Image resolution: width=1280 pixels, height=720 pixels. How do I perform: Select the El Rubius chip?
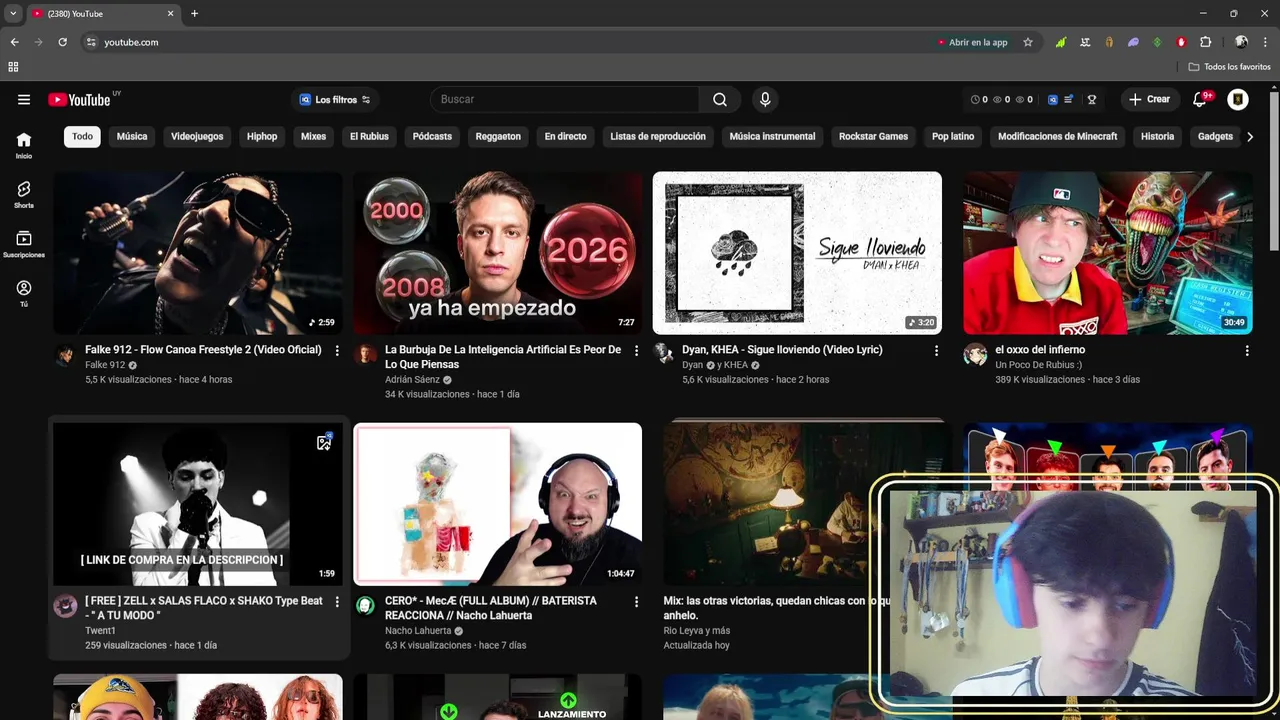point(369,136)
